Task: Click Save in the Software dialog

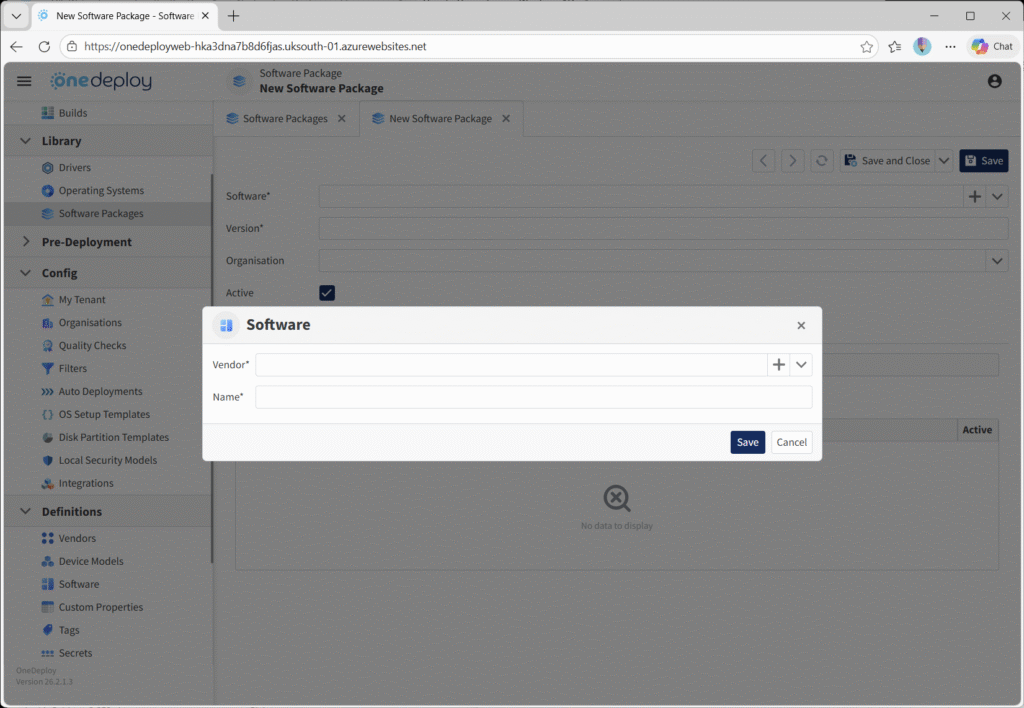Action: [748, 442]
